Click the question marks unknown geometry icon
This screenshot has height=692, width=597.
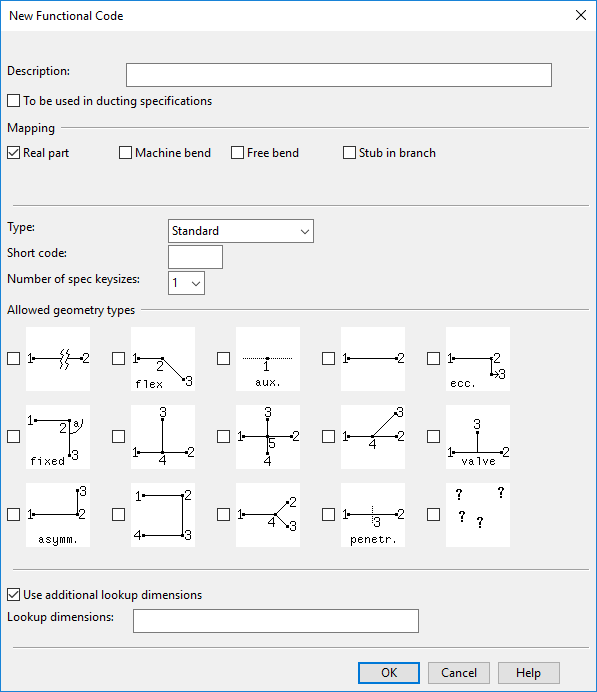[x=478, y=515]
